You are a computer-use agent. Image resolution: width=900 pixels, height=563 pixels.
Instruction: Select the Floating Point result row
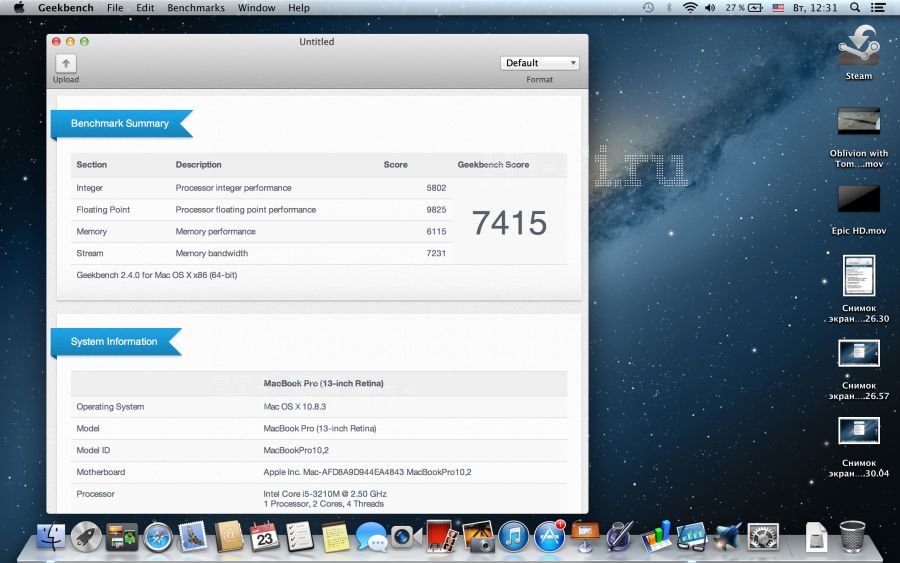[260, 210]
